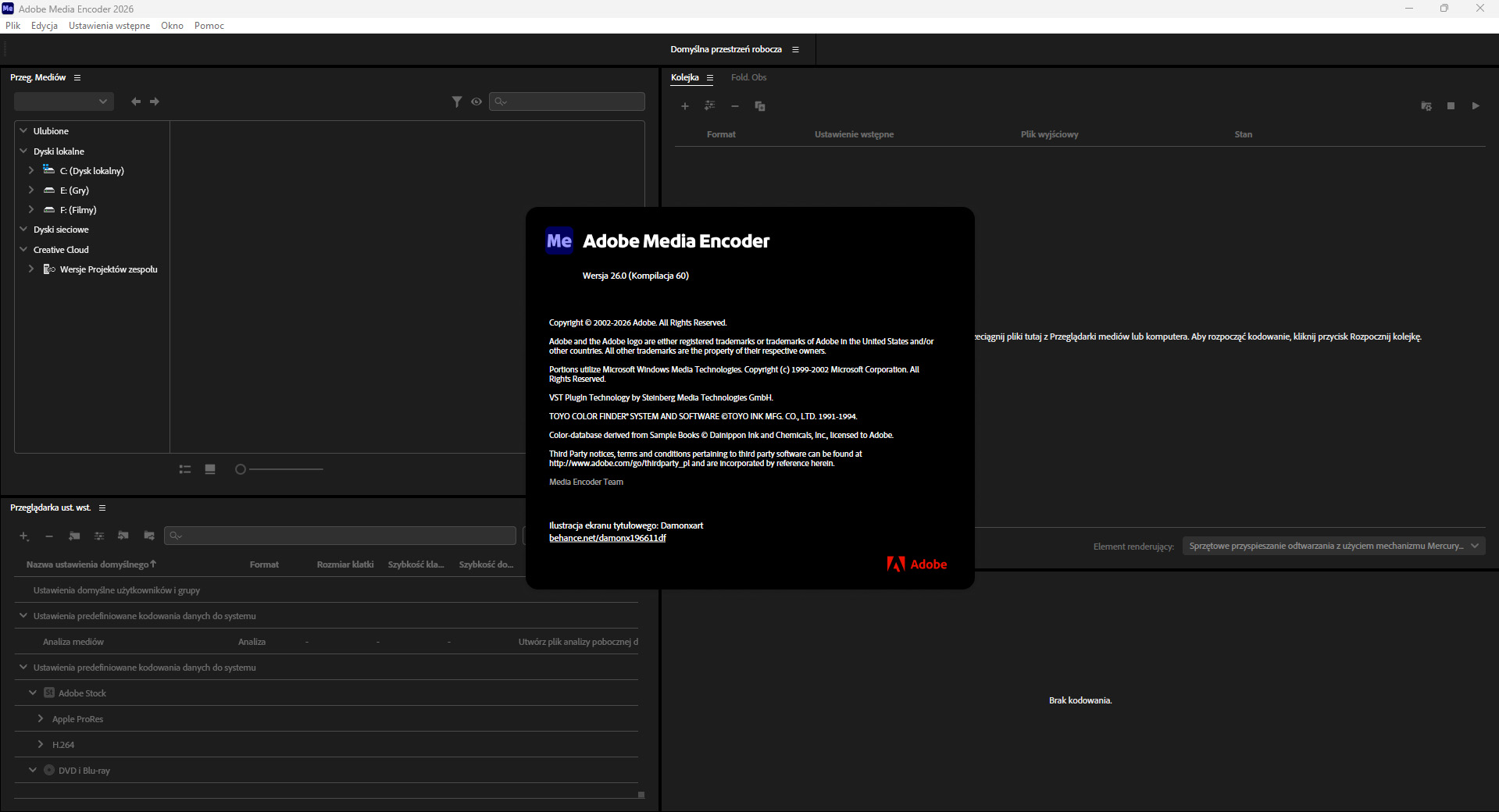The height and width of the screenshot is (812, 1499).
Task: Click the Duplicate icon in the queue toolbar
Action: click(x=760, y=106)
